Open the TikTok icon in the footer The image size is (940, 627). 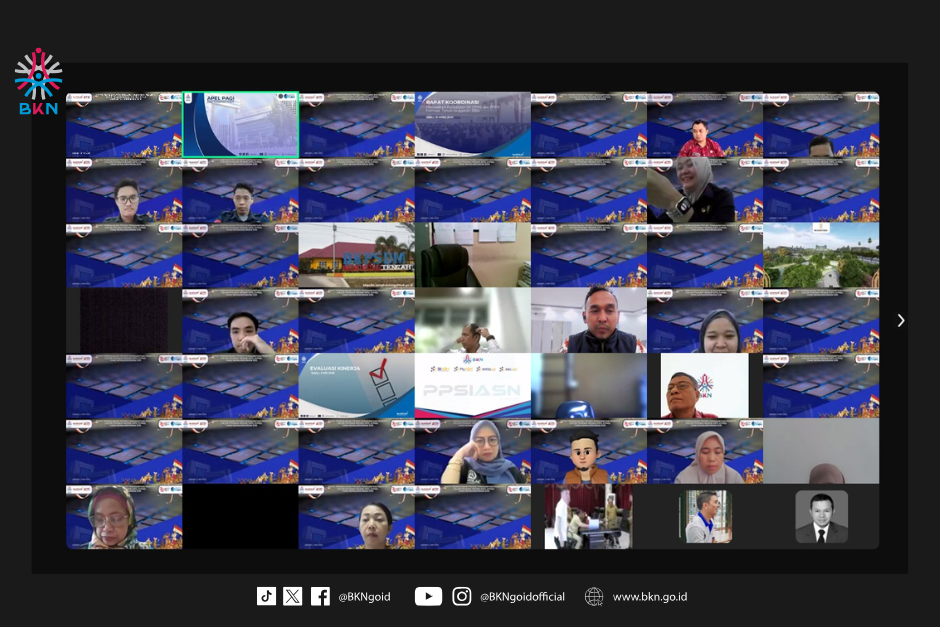[266, 596]
